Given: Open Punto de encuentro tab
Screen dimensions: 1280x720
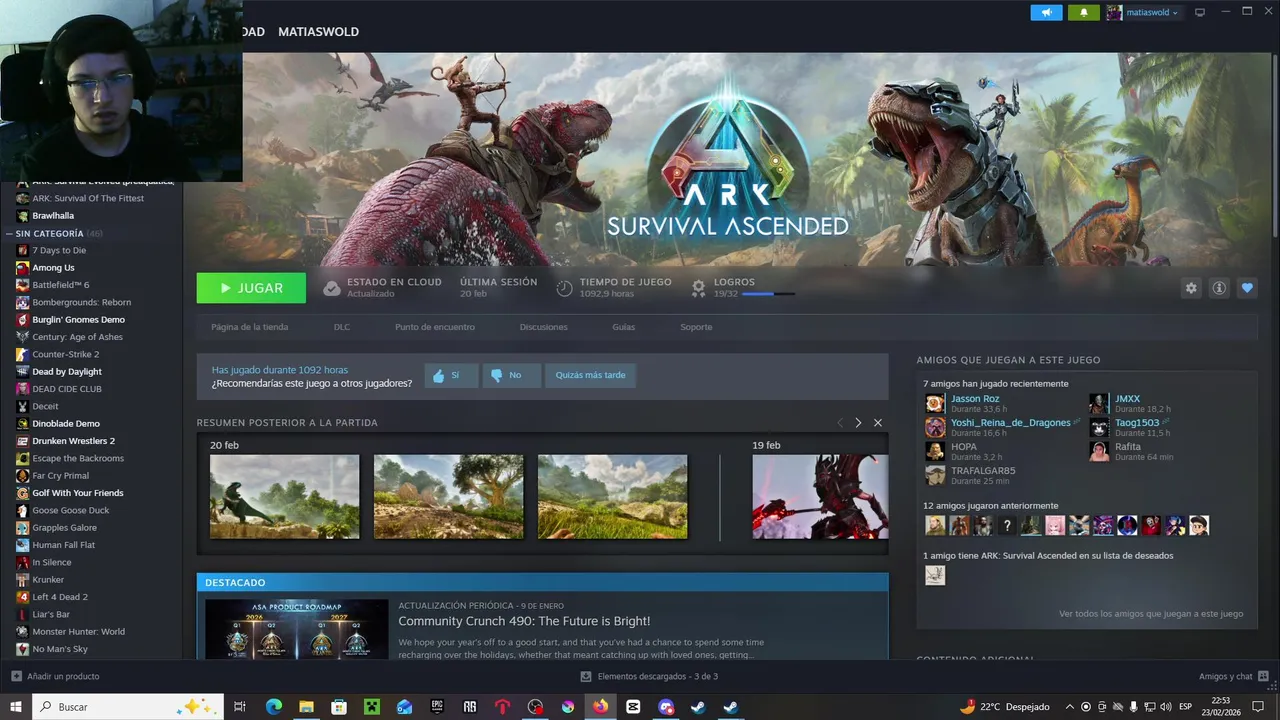Looking at the screenshot, I should [x=435, y=327].
